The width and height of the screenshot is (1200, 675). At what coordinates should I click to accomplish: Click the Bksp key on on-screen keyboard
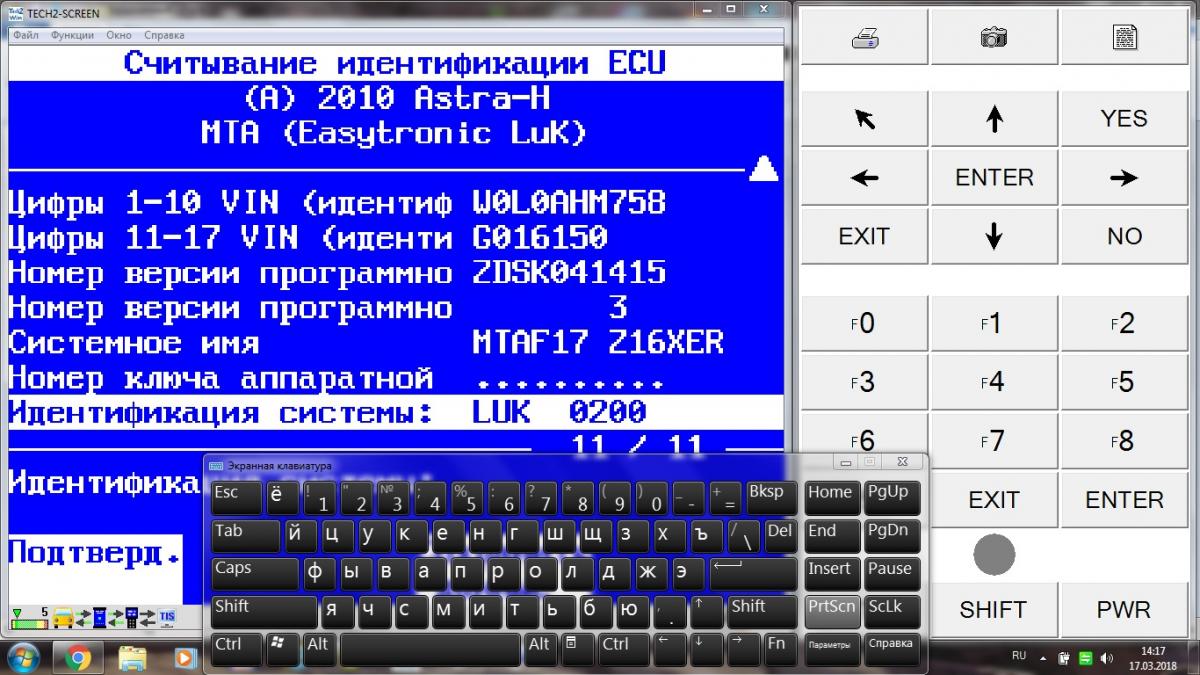[771, 497]
